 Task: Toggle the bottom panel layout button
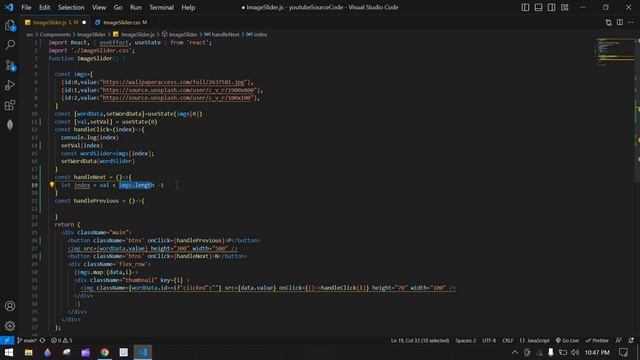pyautogui.click(x=538, y=7)
